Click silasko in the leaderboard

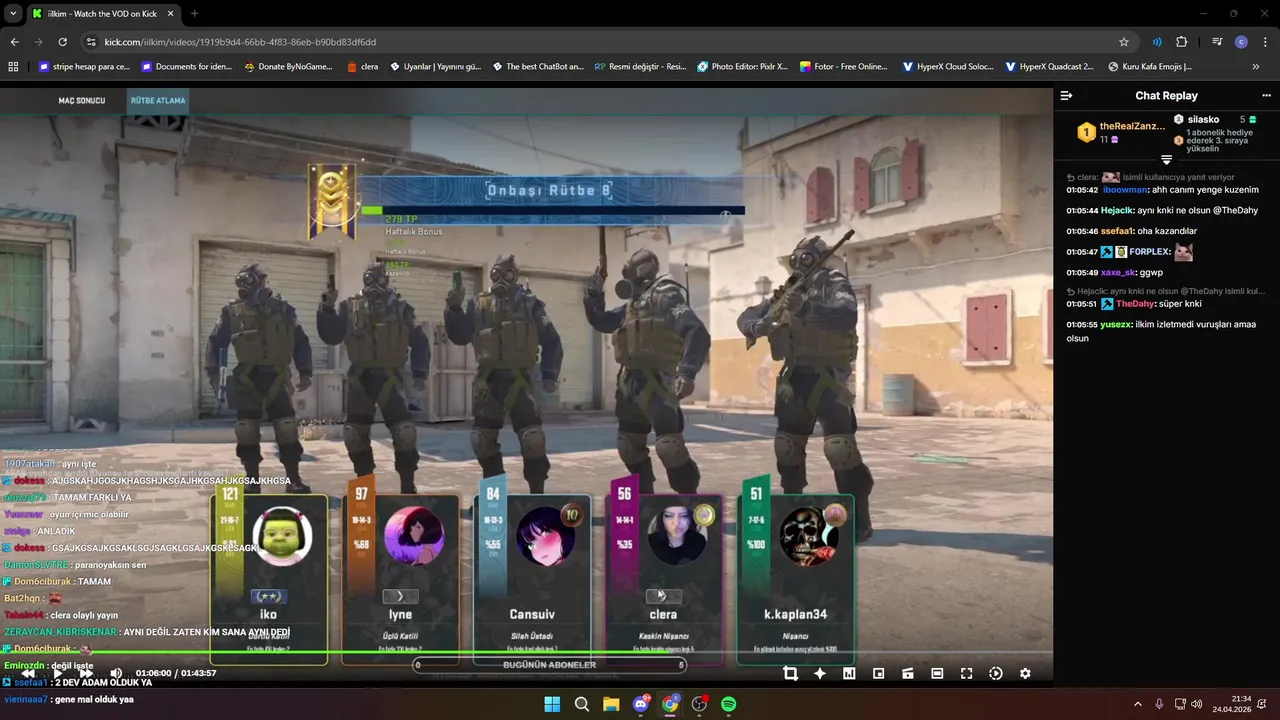pyautogui.click(x=1203, y=119)
